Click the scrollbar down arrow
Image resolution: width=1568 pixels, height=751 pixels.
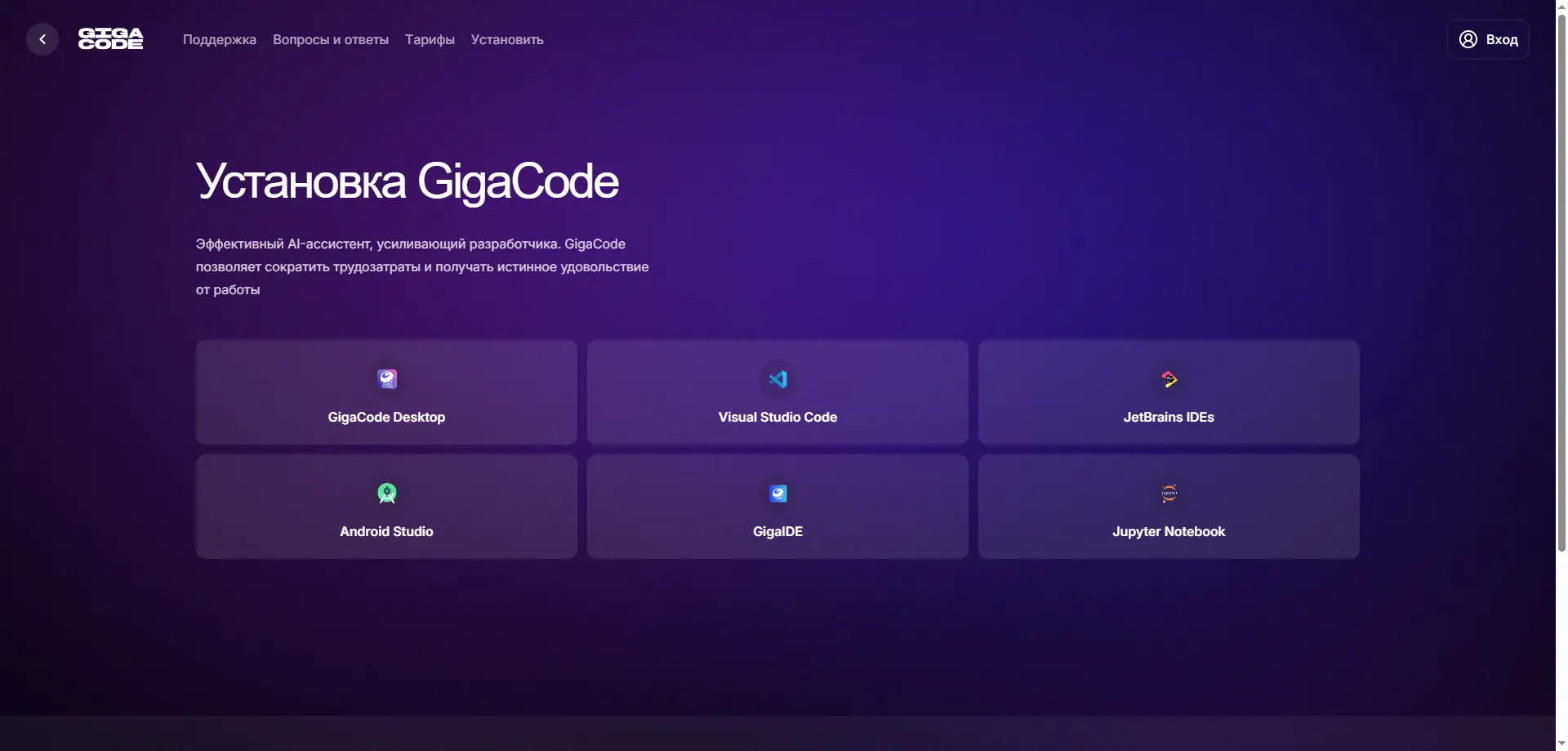tap(1561, 744)
